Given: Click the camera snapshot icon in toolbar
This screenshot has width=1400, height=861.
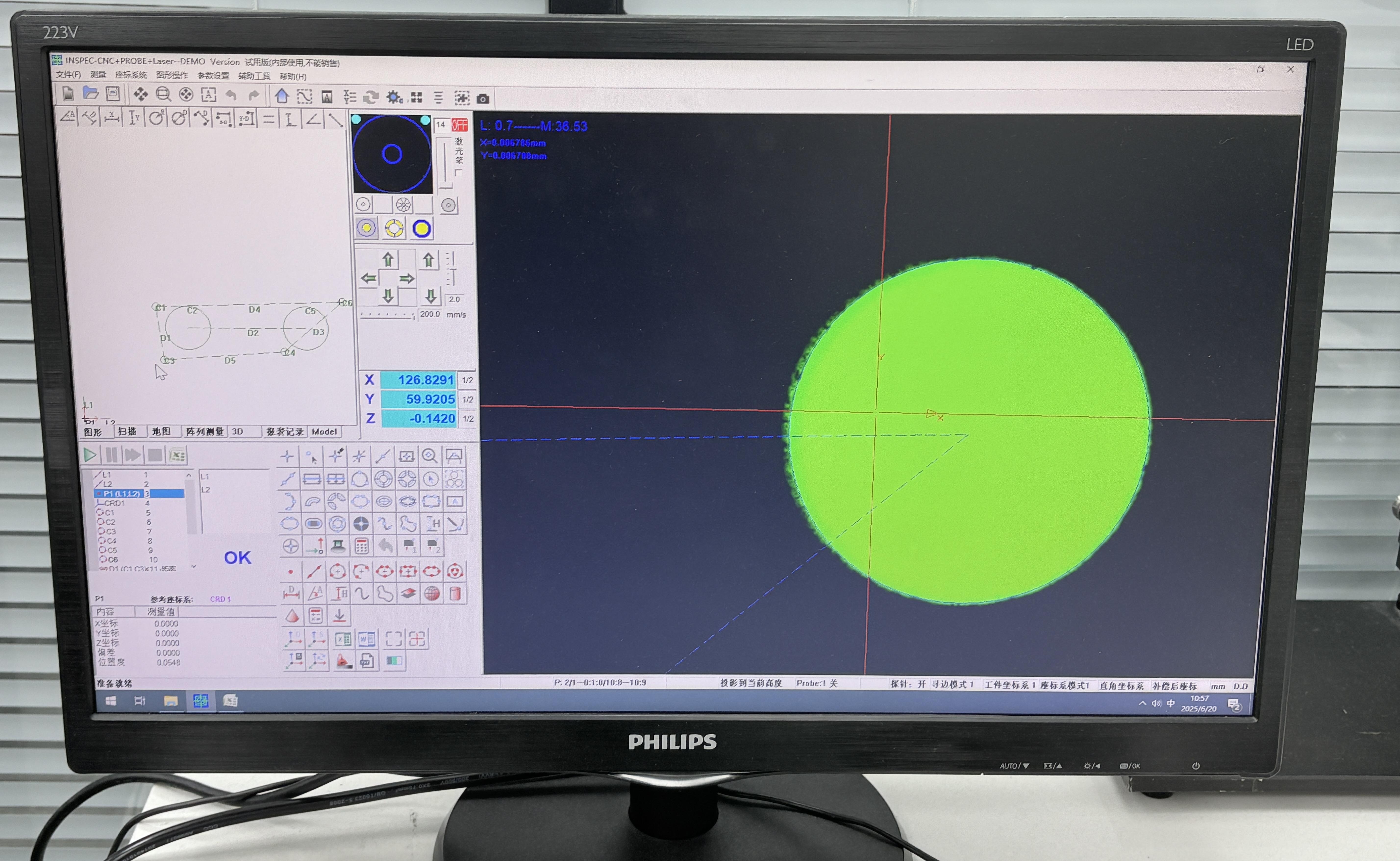Looking at the screenshot, I should click(483, 99).
